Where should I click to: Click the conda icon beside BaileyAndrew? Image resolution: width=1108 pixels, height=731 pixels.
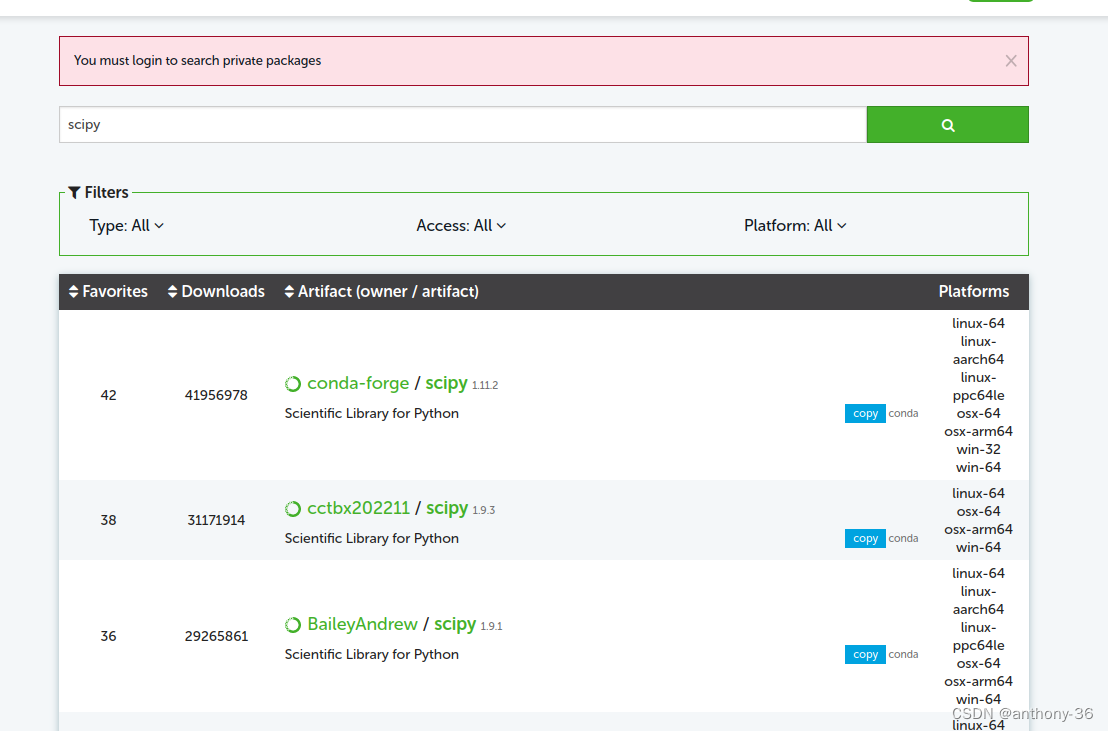[x=293, y=625]
